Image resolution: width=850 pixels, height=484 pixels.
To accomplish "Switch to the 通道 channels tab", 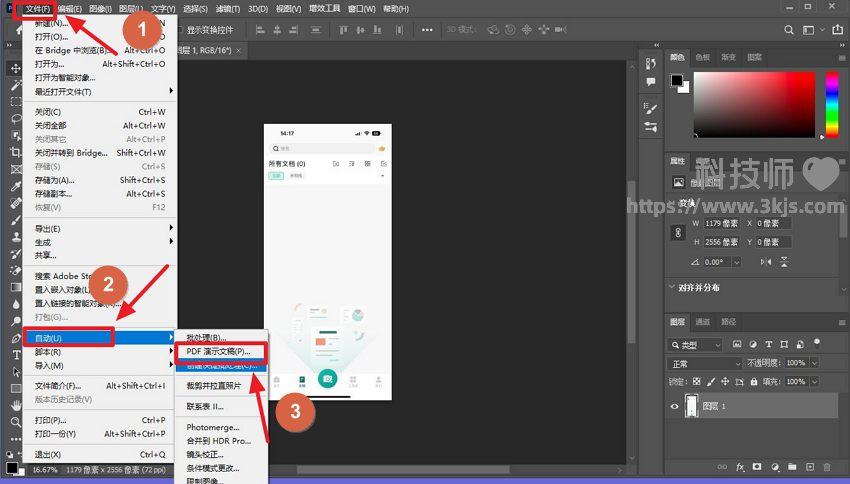I will coord(703,321).
